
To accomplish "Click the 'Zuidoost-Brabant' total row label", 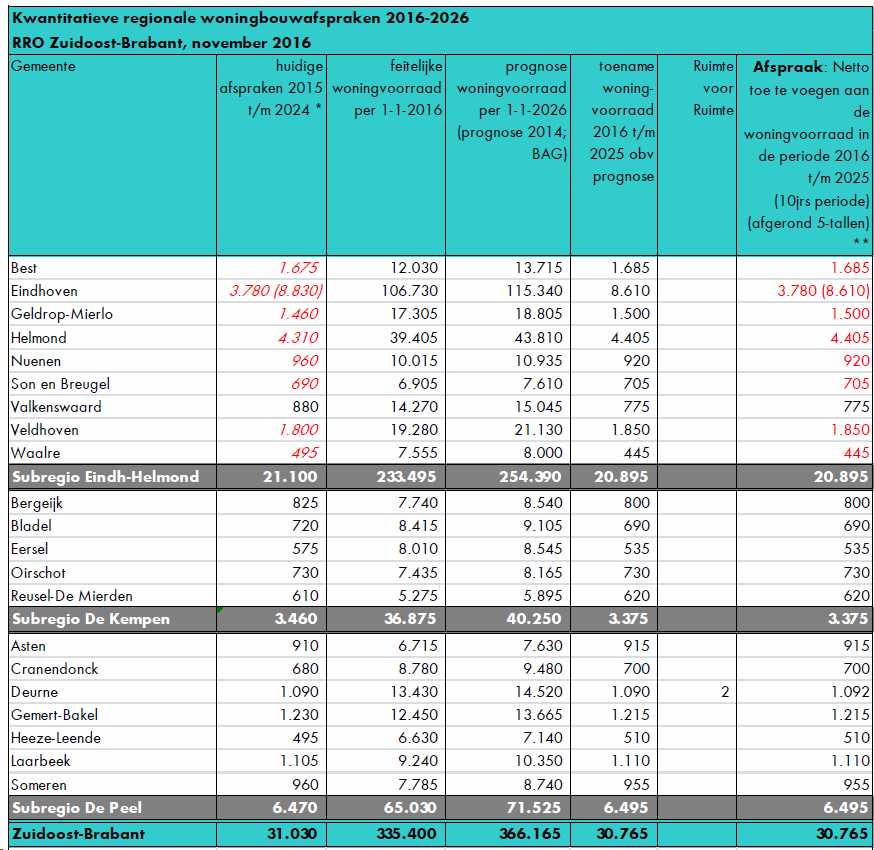I will pyautogui.click(x=78, y=833).
